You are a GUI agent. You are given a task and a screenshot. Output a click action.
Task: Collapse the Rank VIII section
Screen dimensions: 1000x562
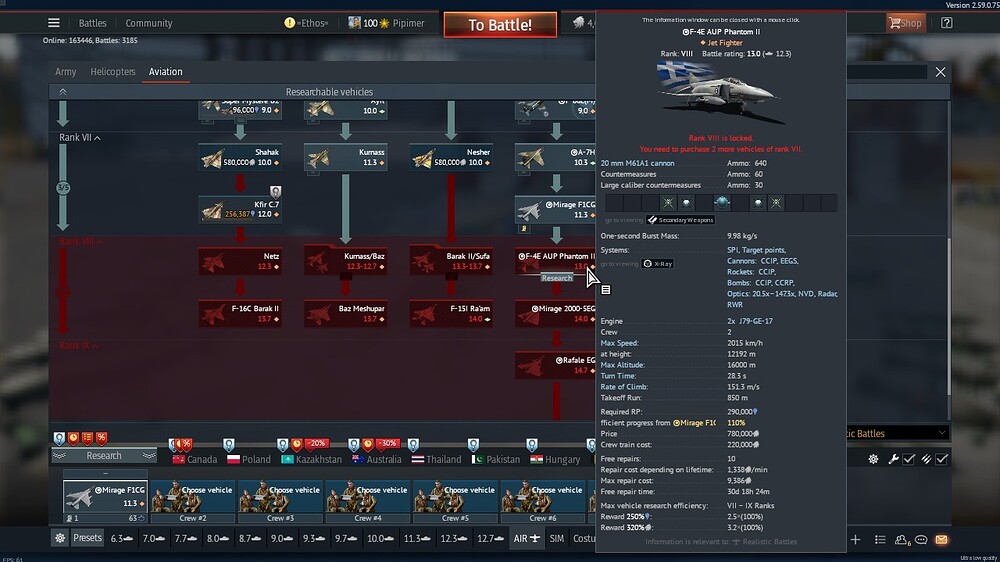coord(81,242)
